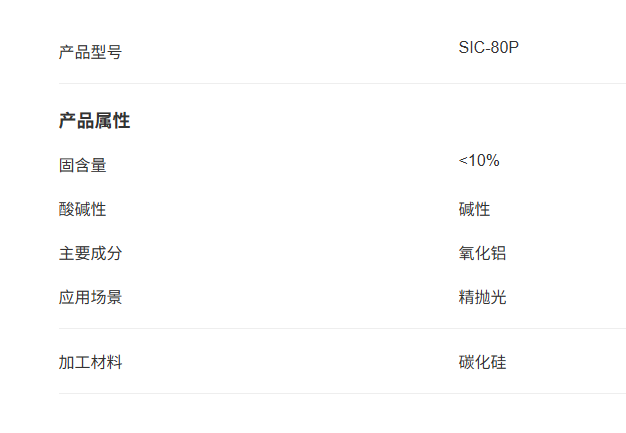Click the 应用场景 attribute label
Image resolution: width=626 pixels, height=433 pixels.
(x=90, y=297)
